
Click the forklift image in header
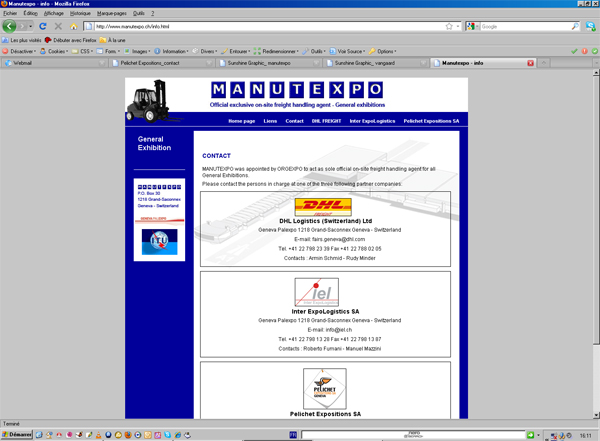151,101
